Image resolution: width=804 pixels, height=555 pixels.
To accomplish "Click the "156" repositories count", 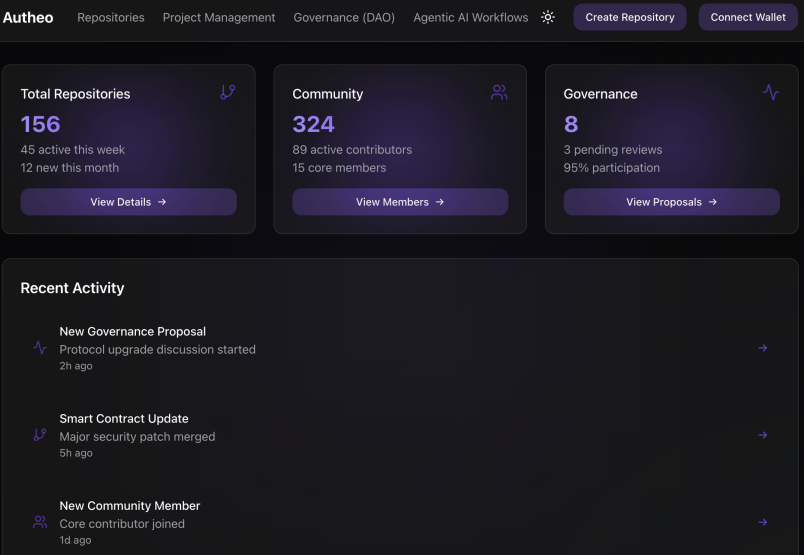I will (41, 124).
